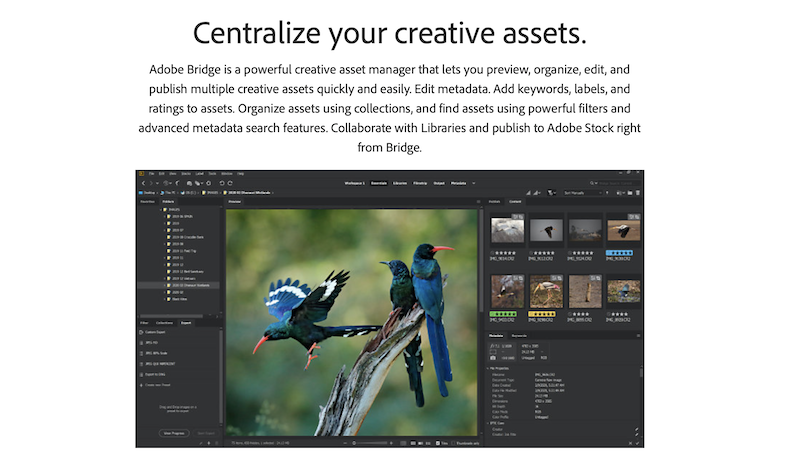Collapse the IMAGES folder tree node
The width and height of the screenshot is (800, 461).
click(161, 210)
